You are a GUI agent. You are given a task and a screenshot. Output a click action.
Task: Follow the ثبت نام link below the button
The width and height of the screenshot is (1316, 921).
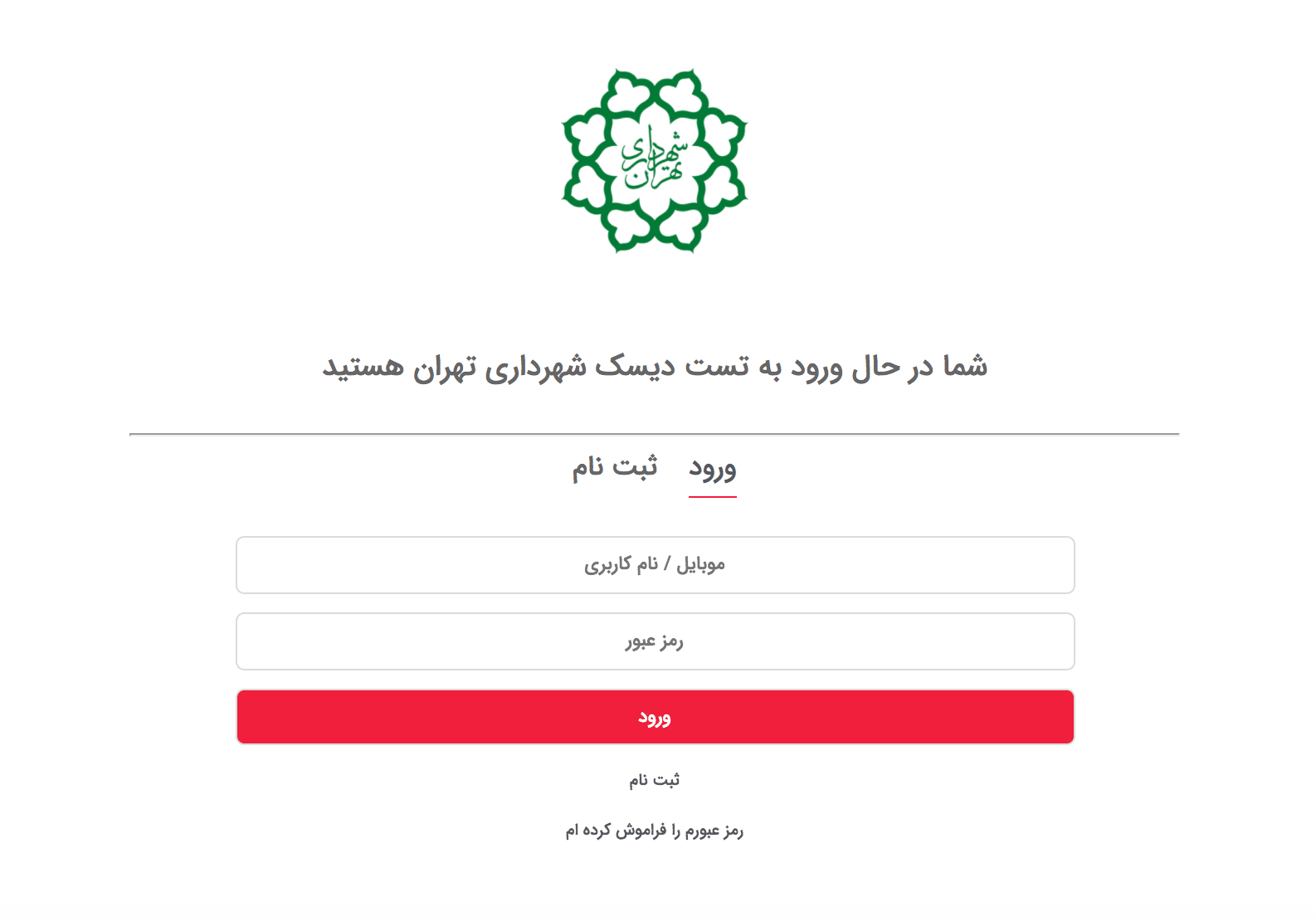tap(655, 780)
